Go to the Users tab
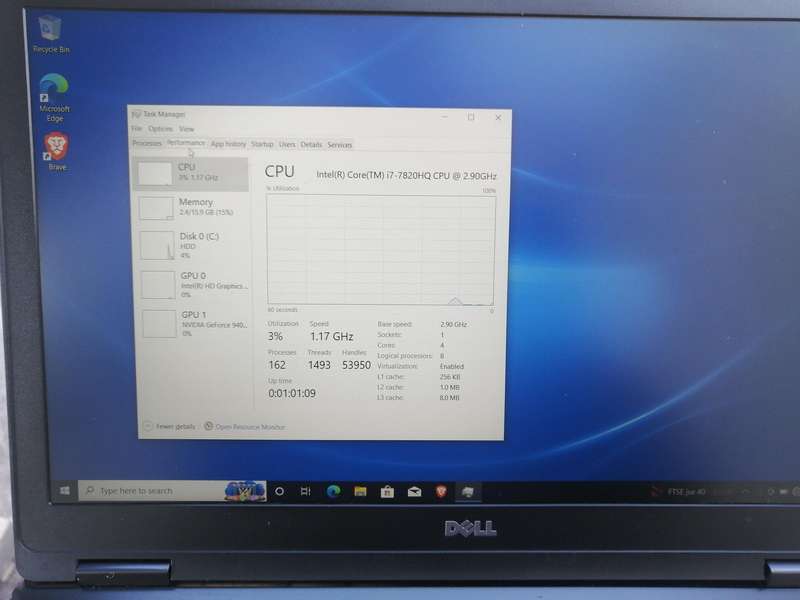This screenshot has height=600, width=800. 287,144
